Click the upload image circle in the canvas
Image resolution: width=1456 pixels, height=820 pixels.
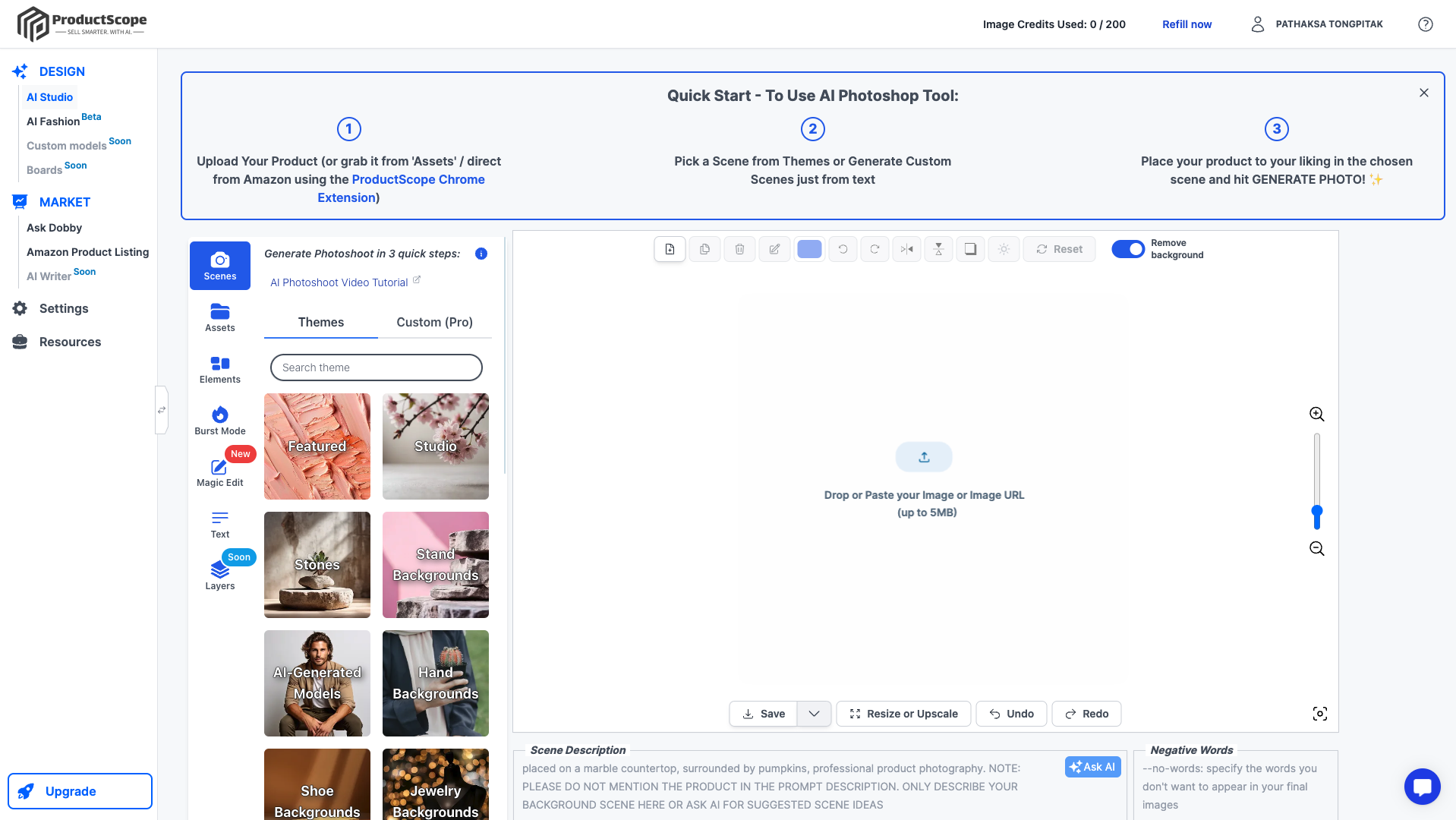pos(924,457)
